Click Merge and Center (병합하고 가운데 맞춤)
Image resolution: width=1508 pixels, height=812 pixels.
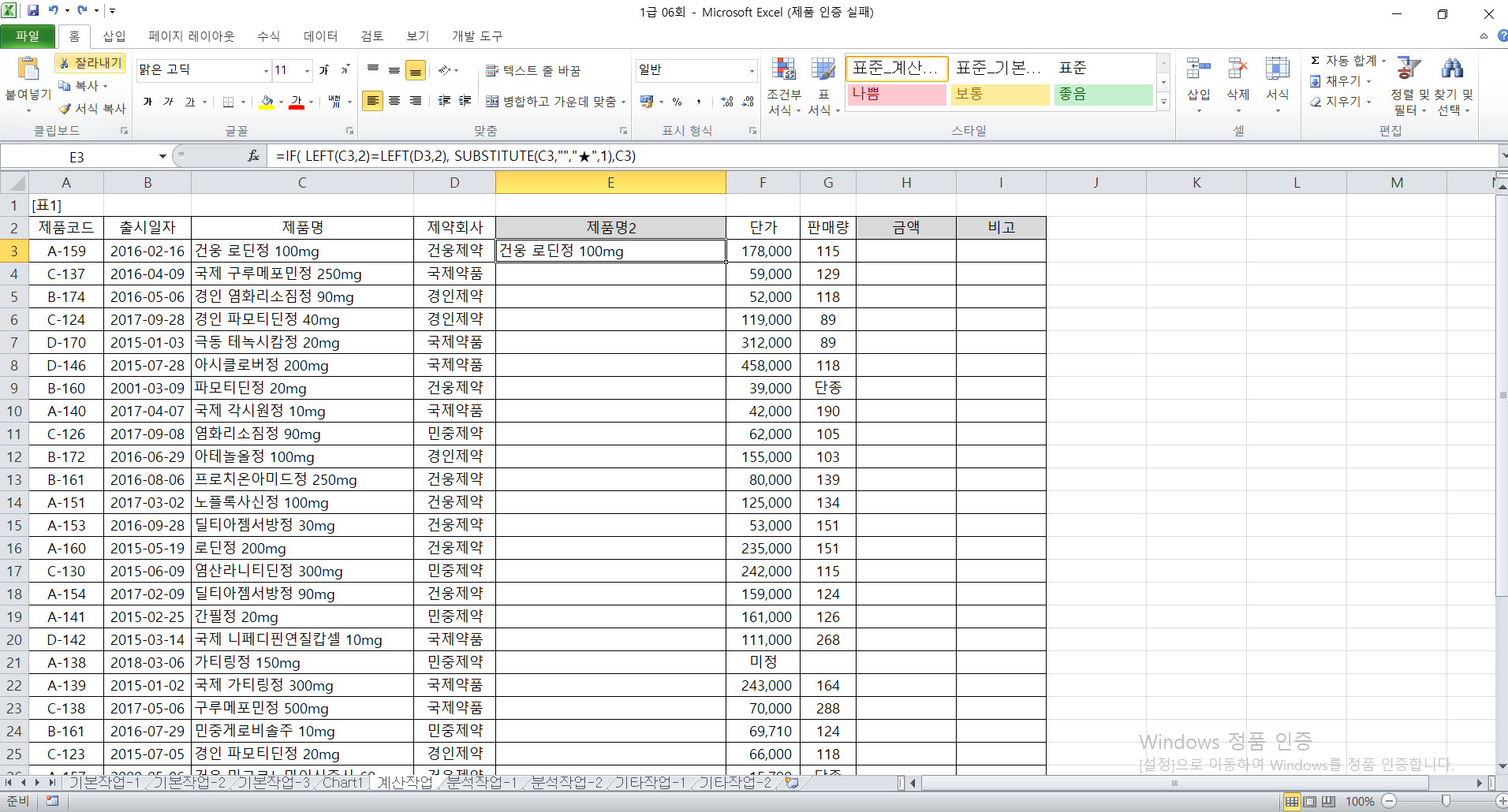tap(556, 102)
